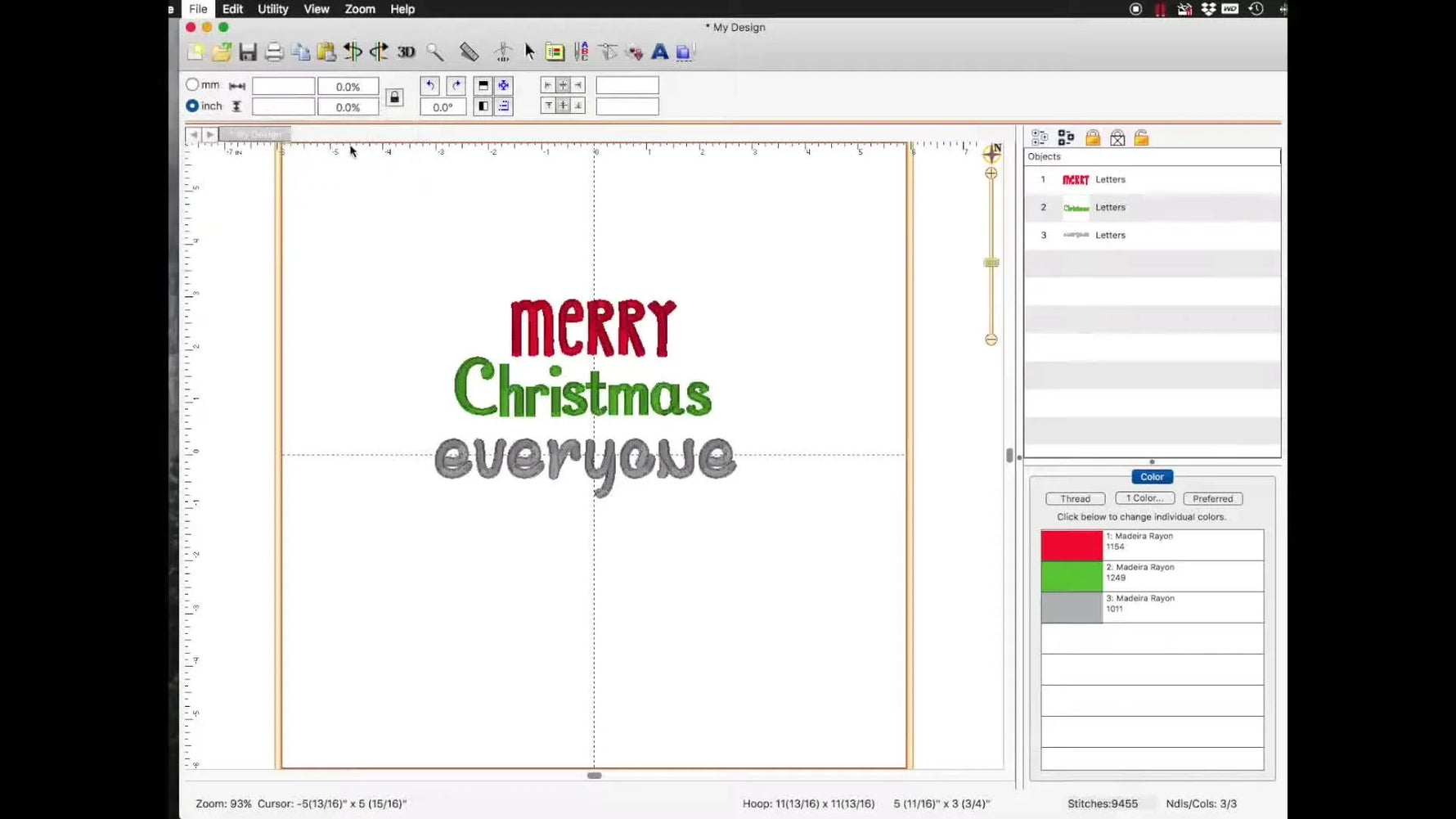Open a design file with folder icon
Screen dimensions: 1456x819
tap(222, 52)
